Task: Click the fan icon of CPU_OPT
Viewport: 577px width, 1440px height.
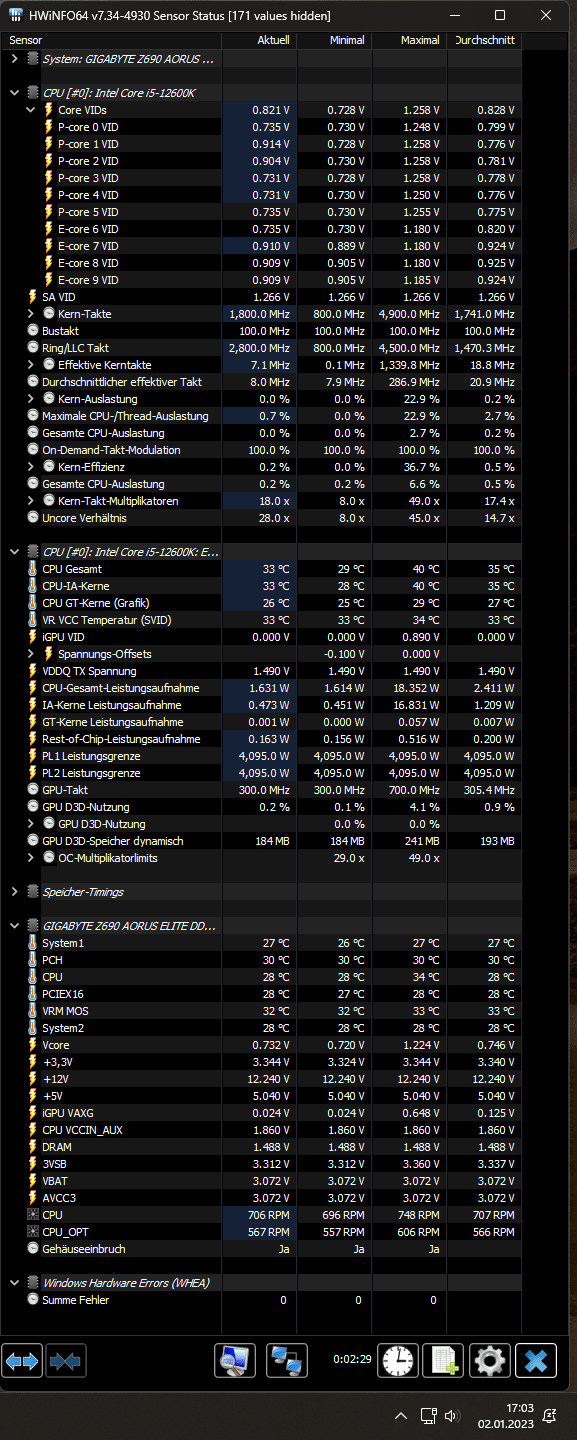Action: pyautogui.click(x=33, y=1232)
